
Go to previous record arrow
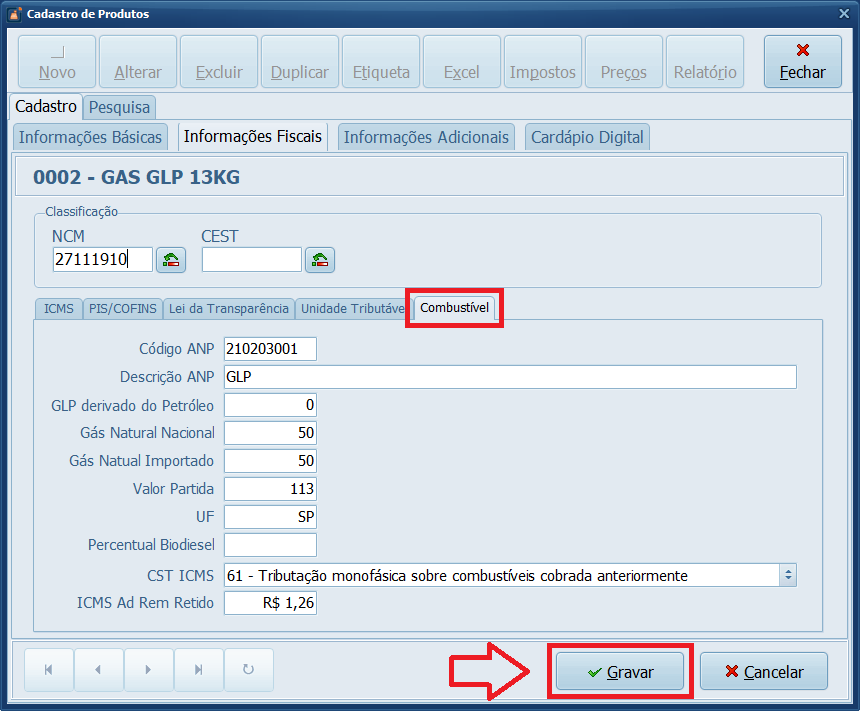coord(98,670)
